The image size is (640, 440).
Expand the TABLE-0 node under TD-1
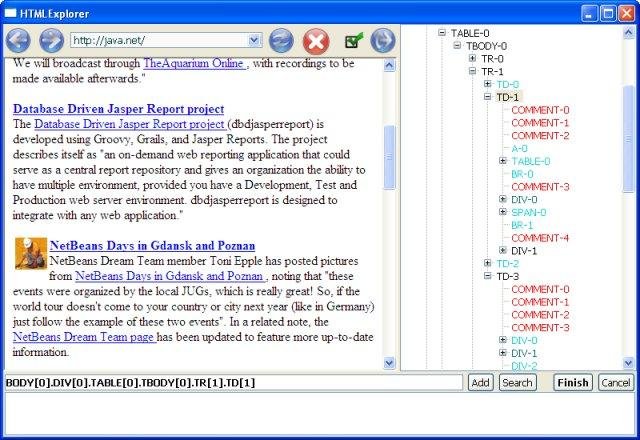[x=503, y=160]
